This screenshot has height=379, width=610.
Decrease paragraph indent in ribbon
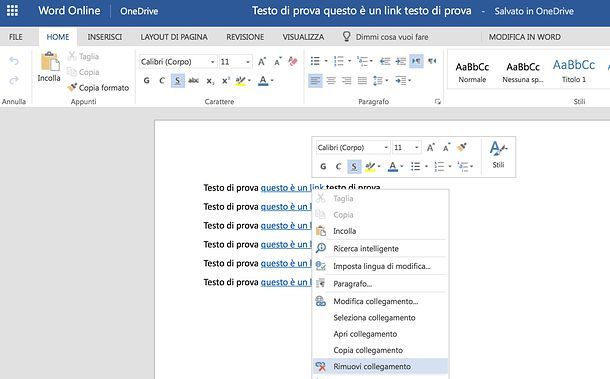[385, 61]
